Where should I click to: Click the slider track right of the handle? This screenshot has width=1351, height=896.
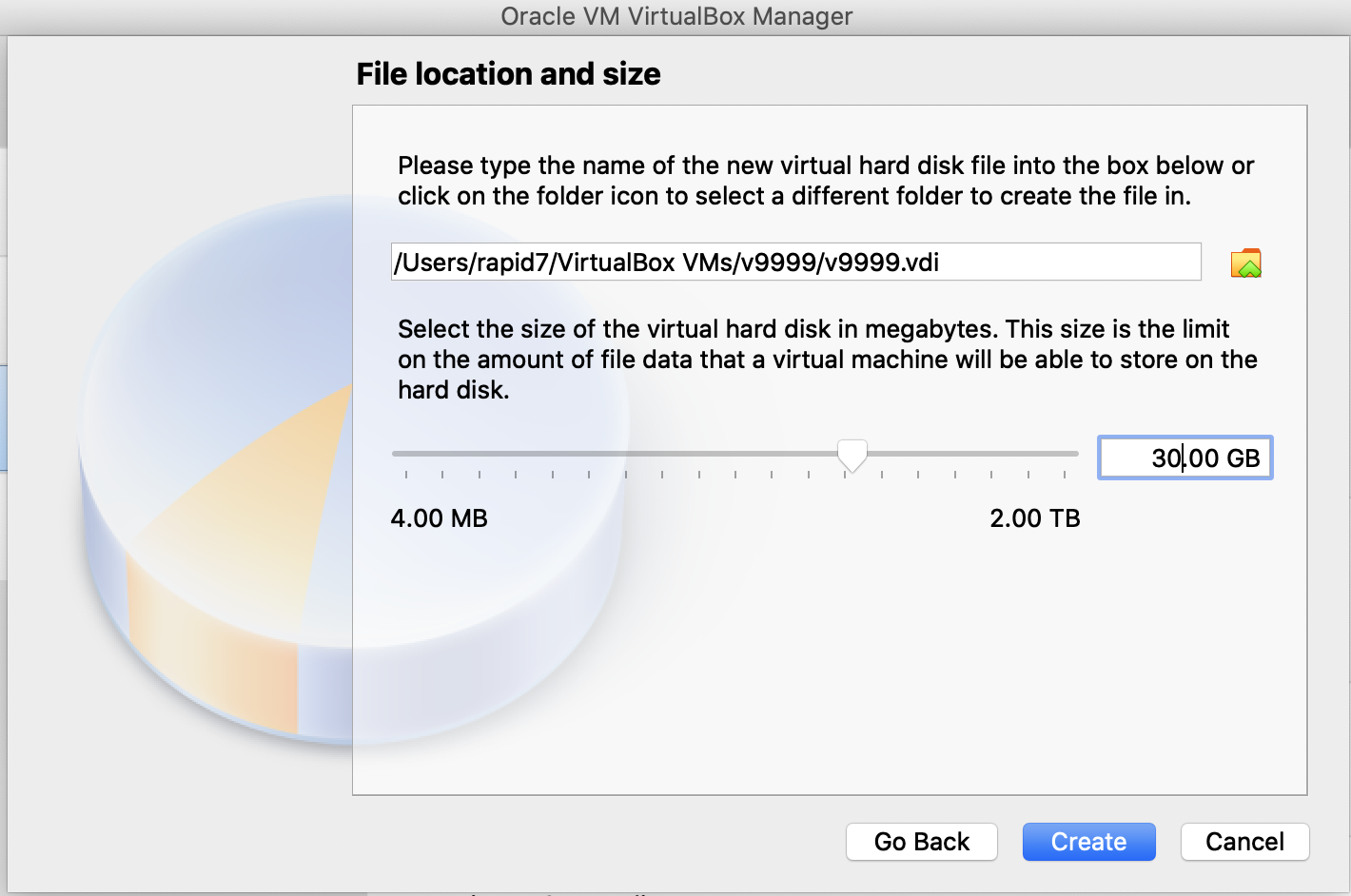[x=970, y=454]
